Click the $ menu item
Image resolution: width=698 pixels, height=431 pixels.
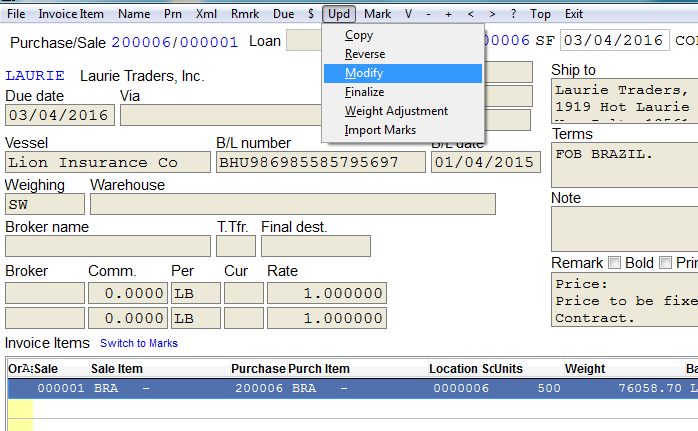point(311,14)
